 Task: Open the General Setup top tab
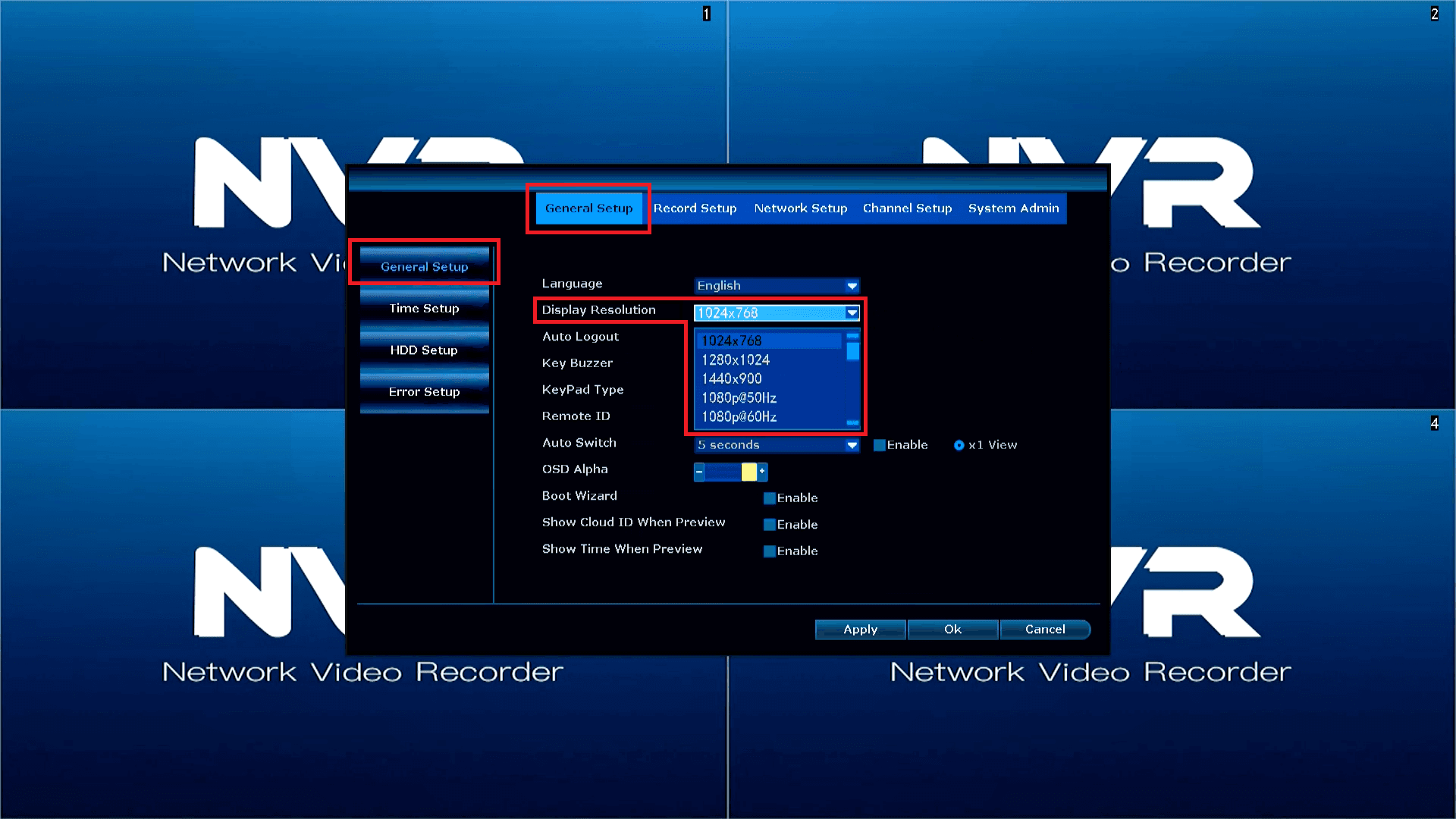point(588,209)
